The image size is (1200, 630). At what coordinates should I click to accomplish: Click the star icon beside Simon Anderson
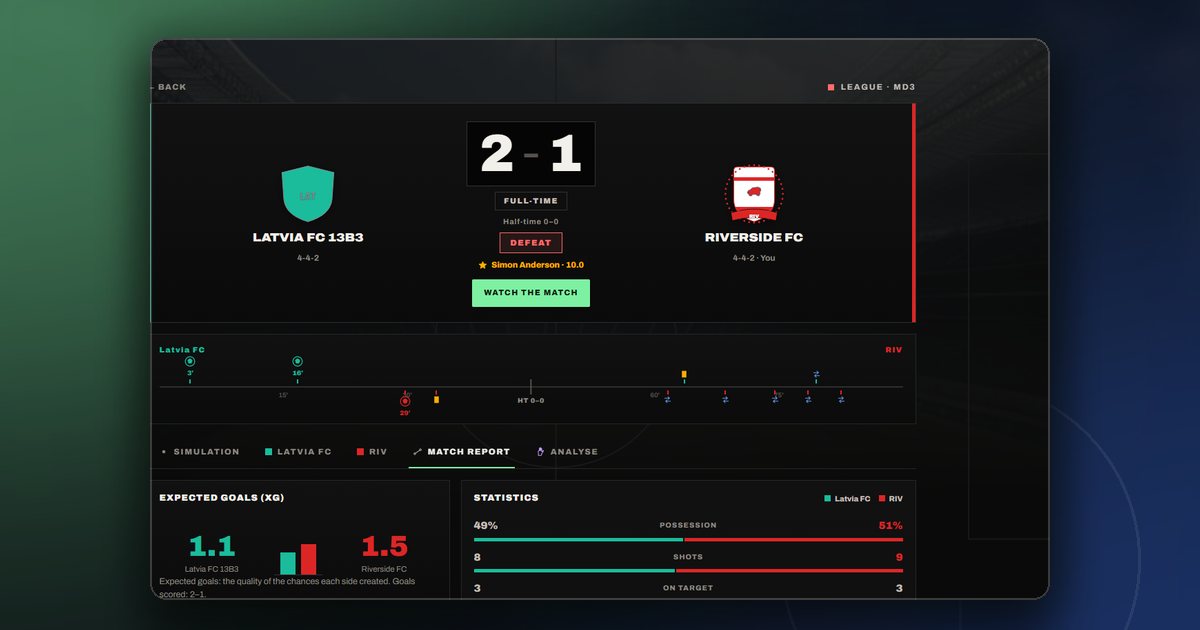(x=483, y=265)
